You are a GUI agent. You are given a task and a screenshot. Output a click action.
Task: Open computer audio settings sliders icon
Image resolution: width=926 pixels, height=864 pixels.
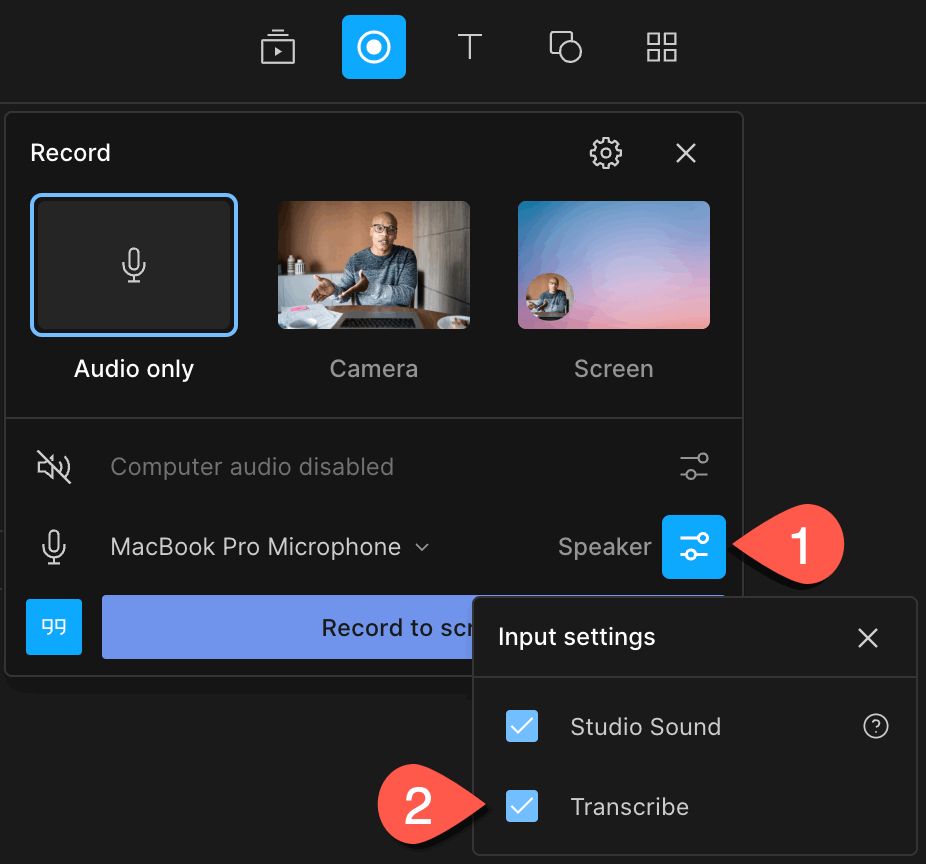tap(694, 467)
